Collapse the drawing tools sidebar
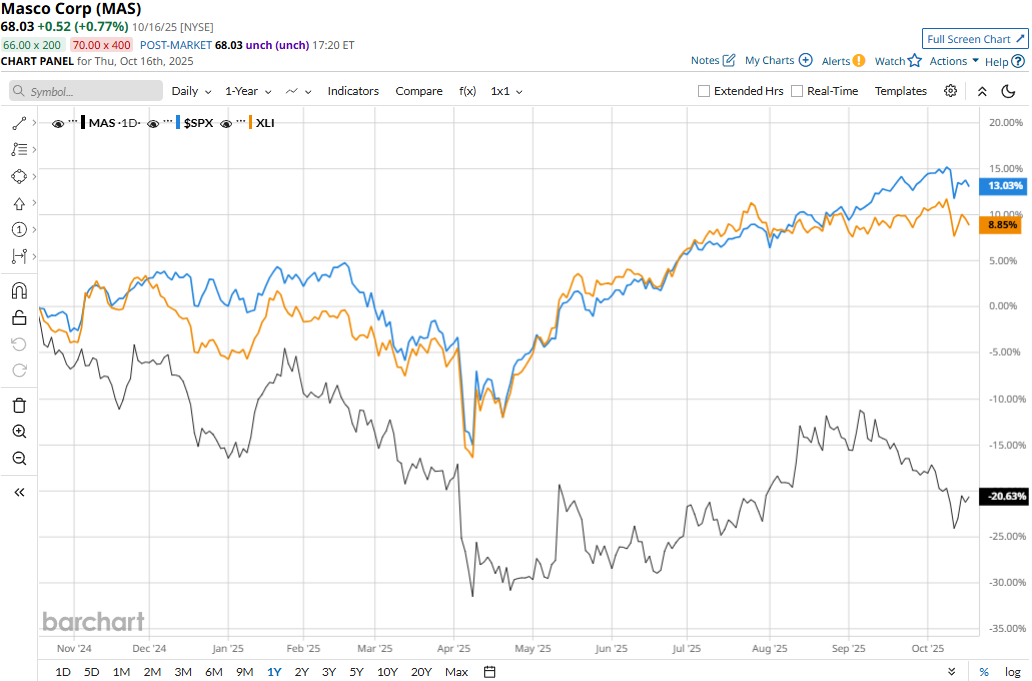 click(x=19, y=492)
